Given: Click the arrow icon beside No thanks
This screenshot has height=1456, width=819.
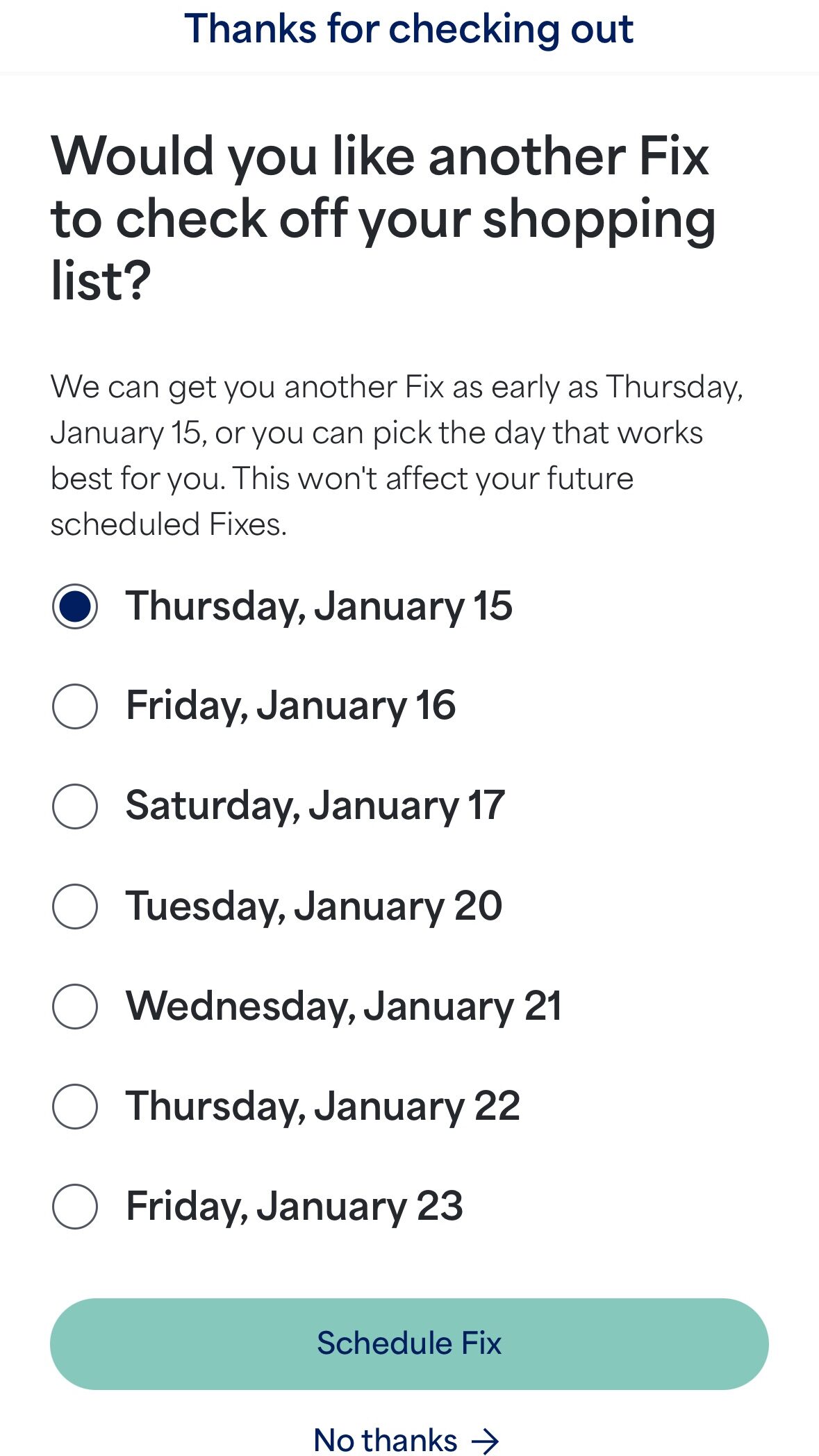Looking at the screenshot, I should [x=485, y=1441].
